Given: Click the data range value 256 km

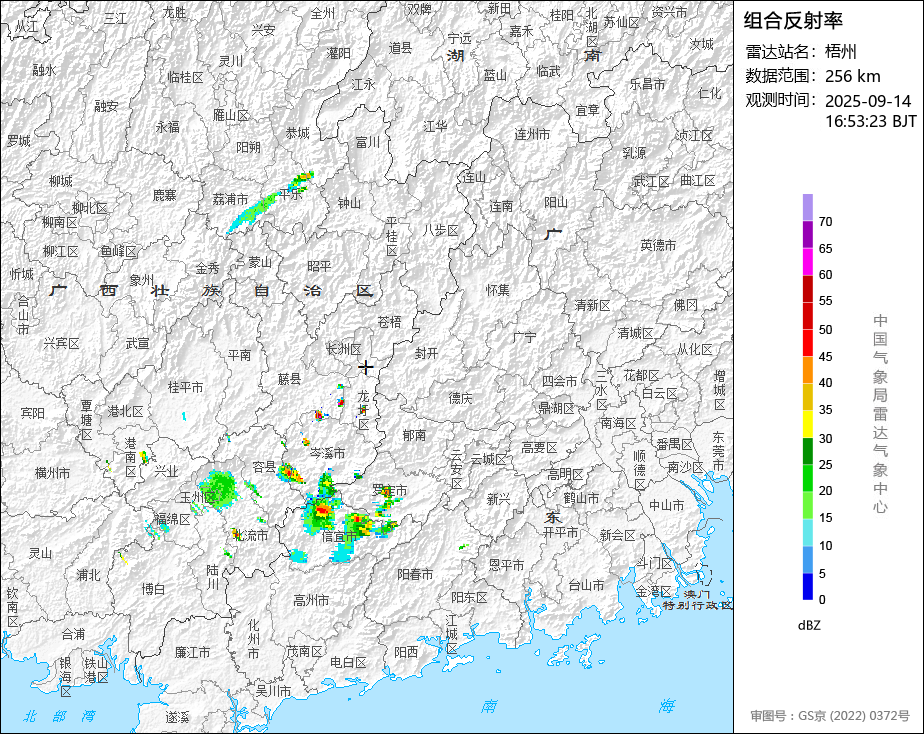Looking at the screenshot, I should tap(852, 76).
